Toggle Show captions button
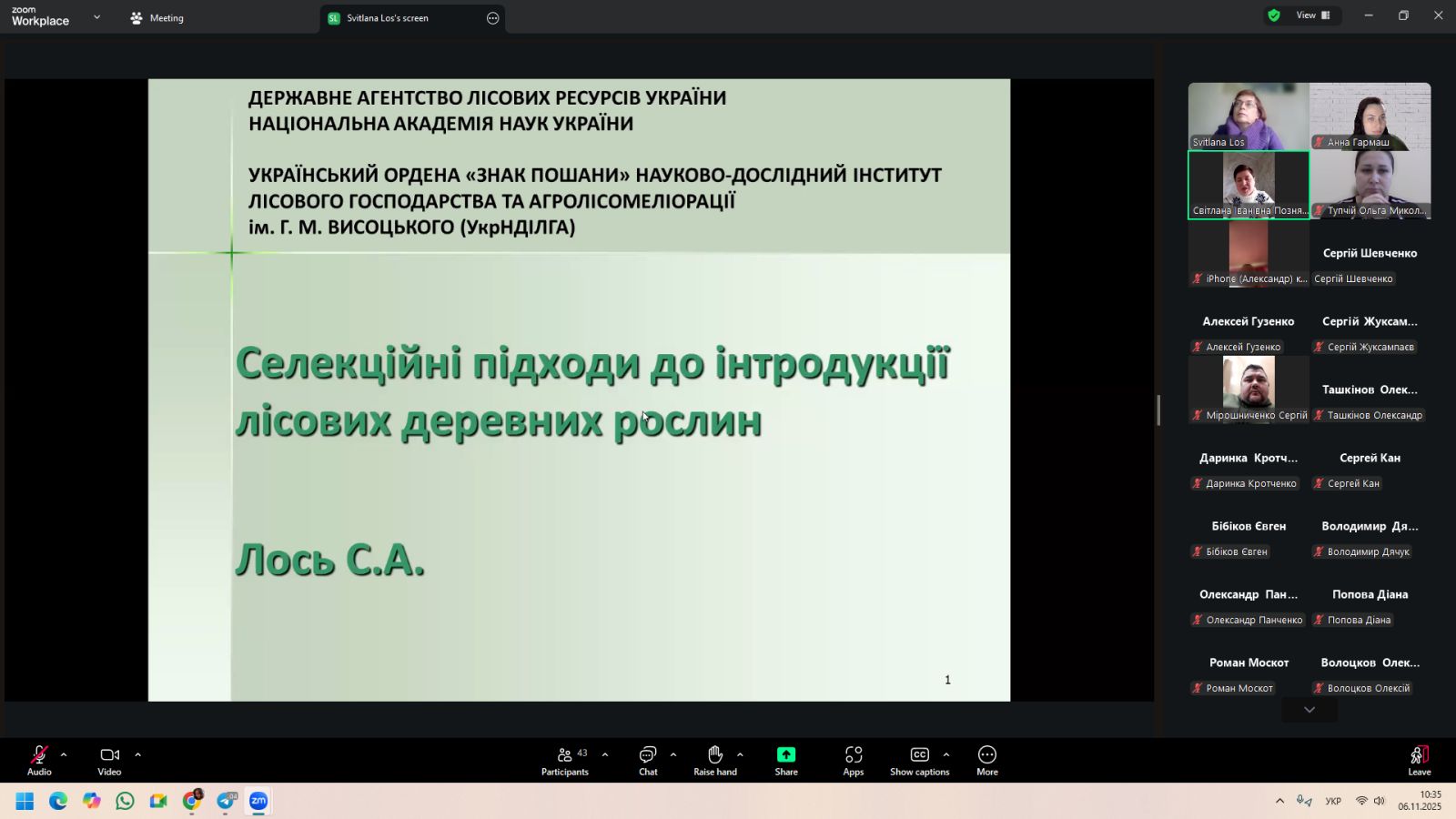Viewport: 1456px width, 819px height. pyautogui.click(x=919, y=761)
